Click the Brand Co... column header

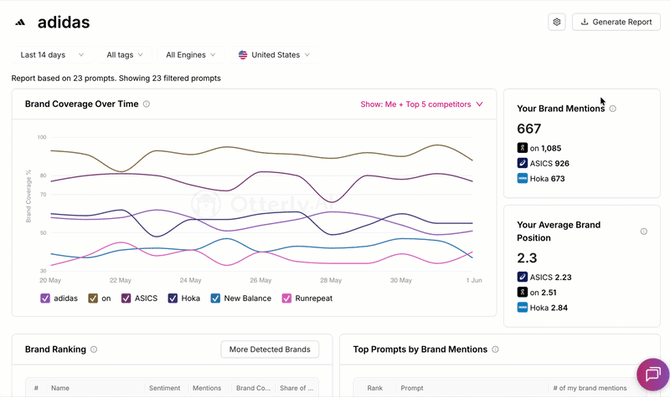(x=253, y=388)
